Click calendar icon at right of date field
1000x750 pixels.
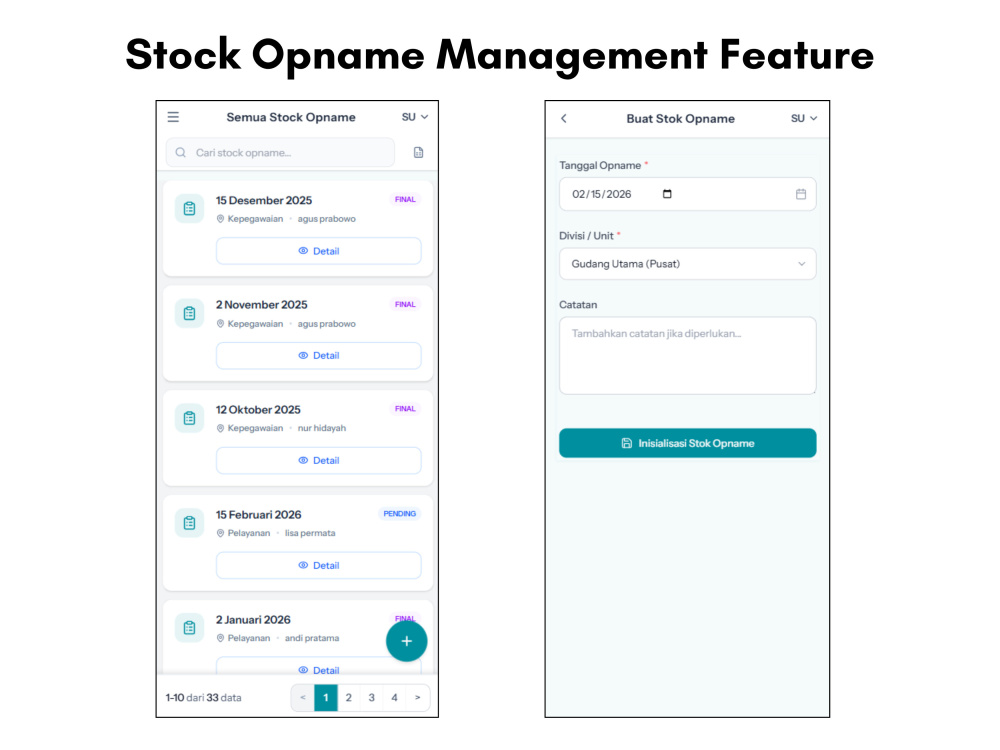[x=801, y=194]
